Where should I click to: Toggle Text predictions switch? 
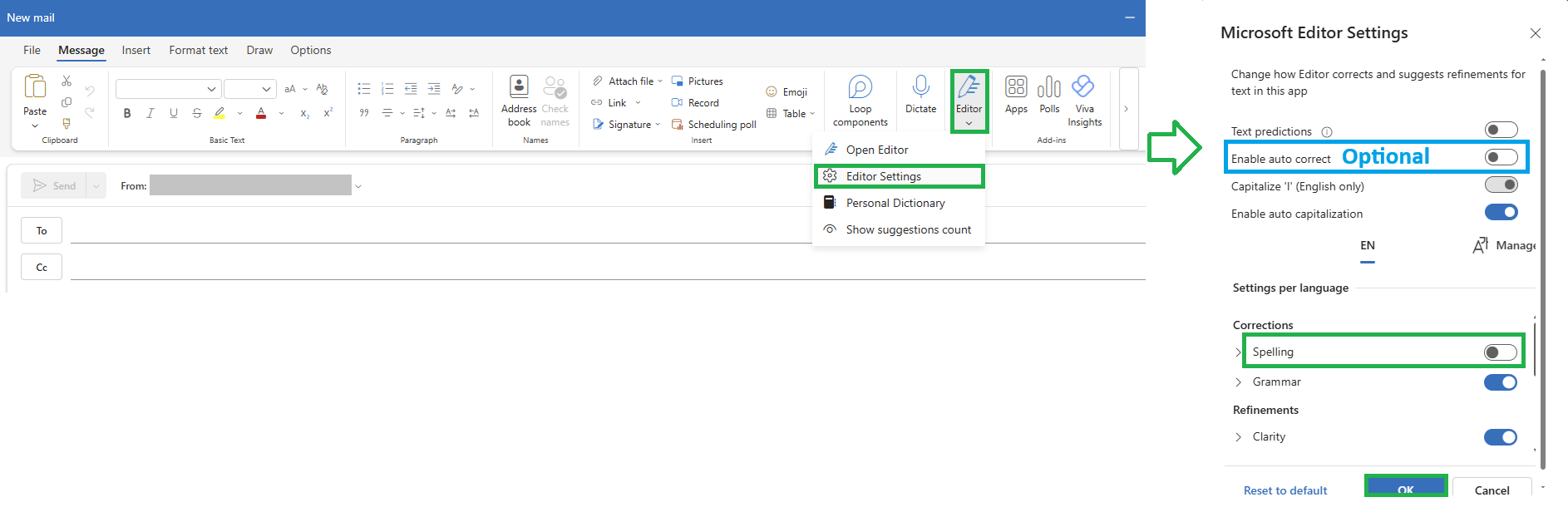1501,130
